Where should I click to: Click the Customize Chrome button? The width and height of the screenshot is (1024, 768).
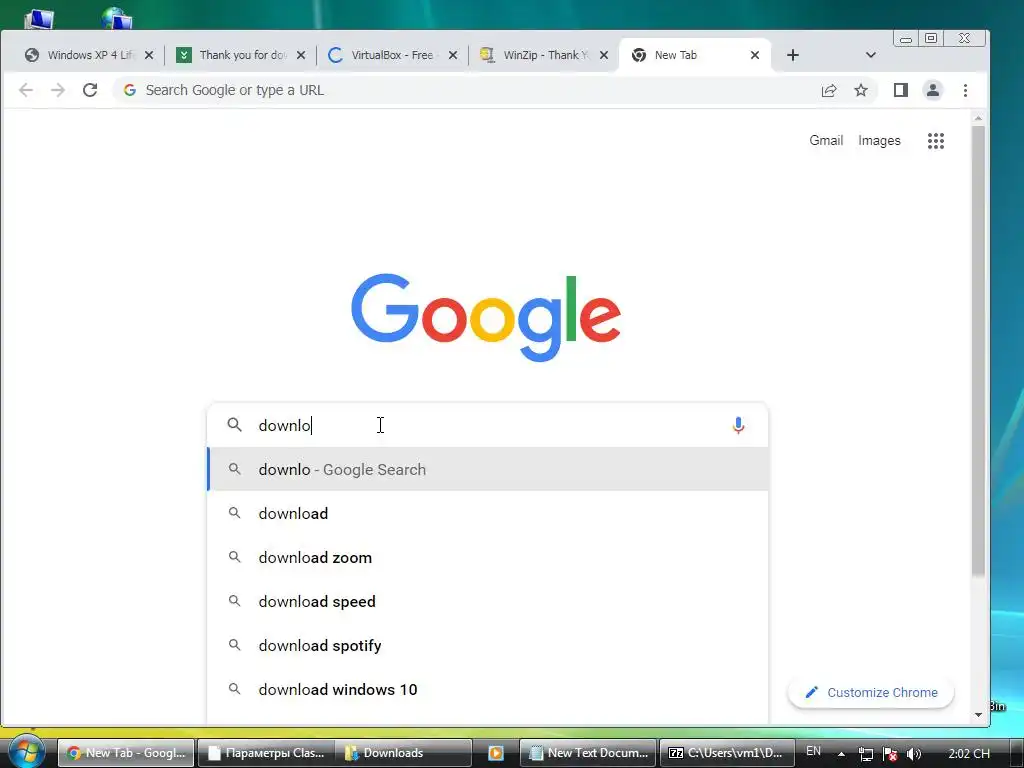[x=871, y=692]
